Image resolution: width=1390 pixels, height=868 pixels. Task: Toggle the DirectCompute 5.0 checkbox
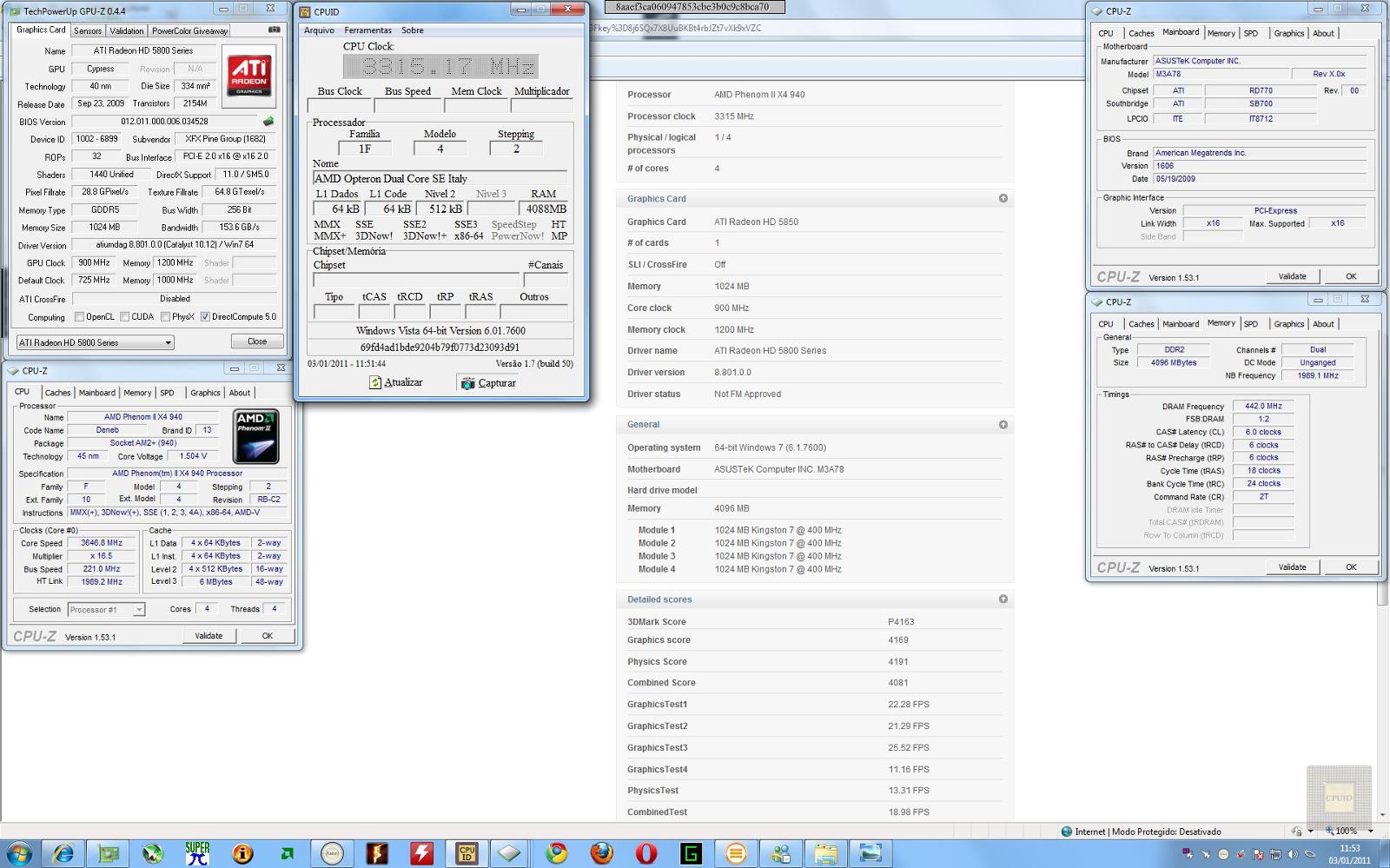pos(205,317)
